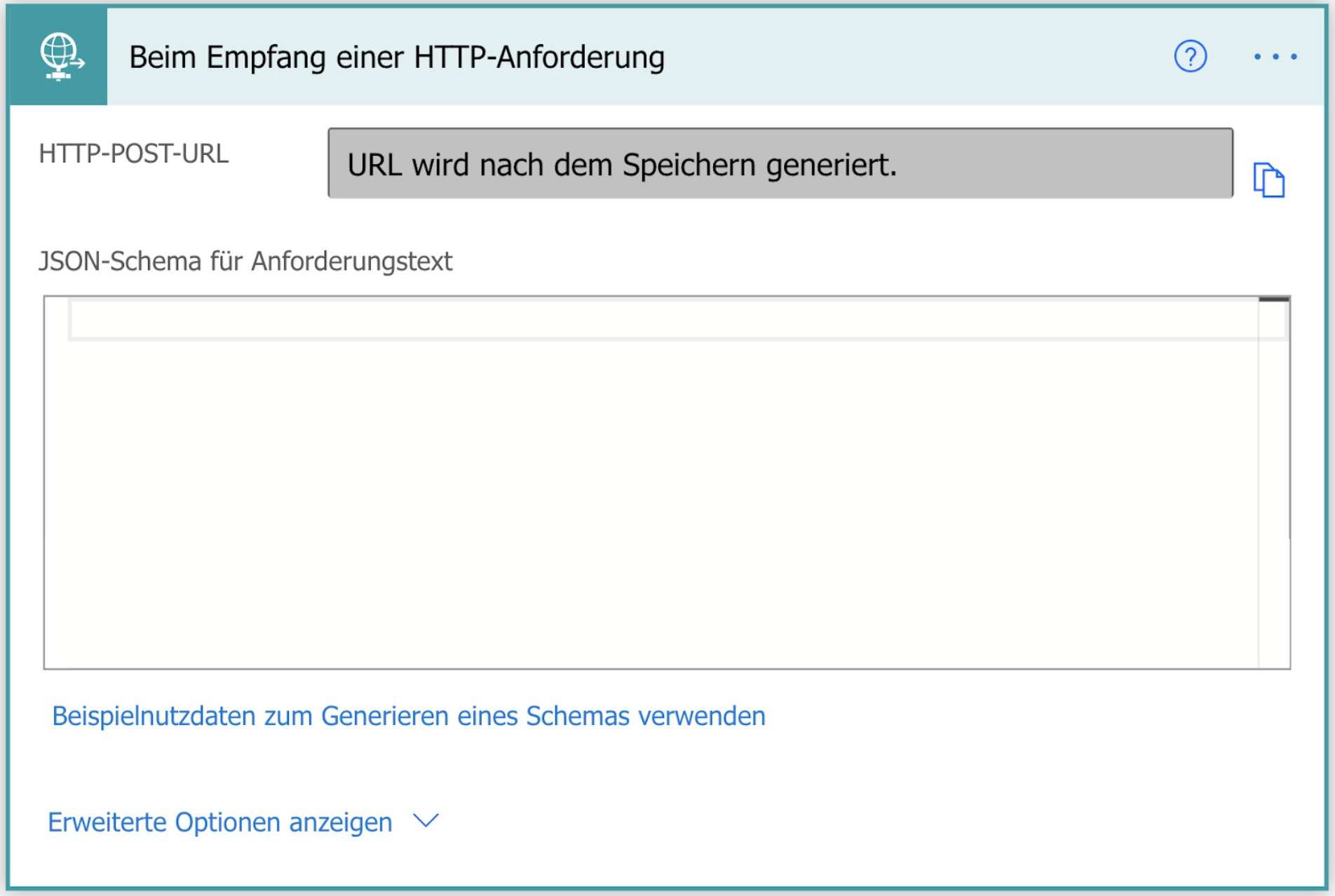Open 'Beispielnutzdaten zum Generieren eines Schemas verwenden'
The width and height of the screenshot is (1335, 896).
click(x=408, y=716)
